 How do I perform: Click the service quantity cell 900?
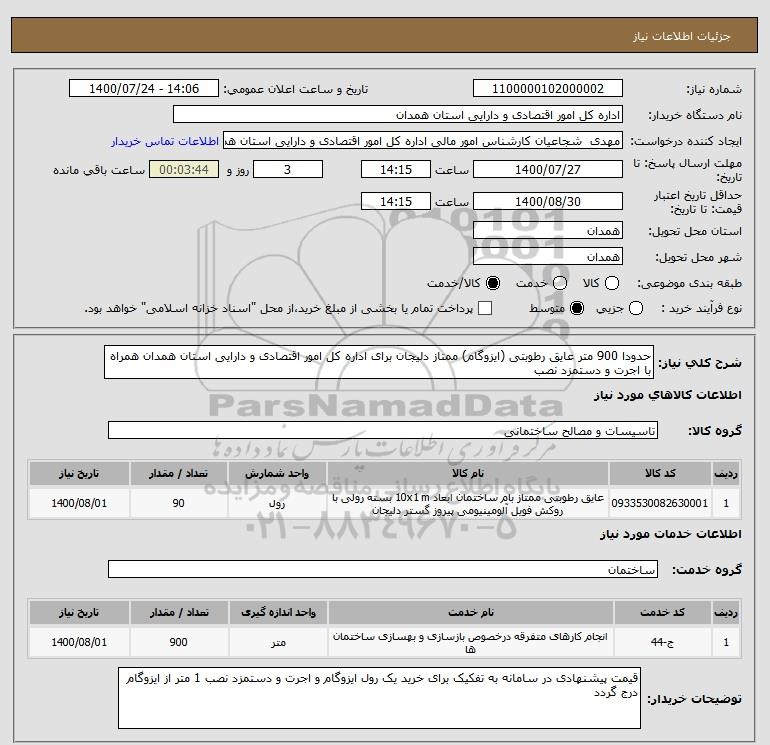(179, 642)
